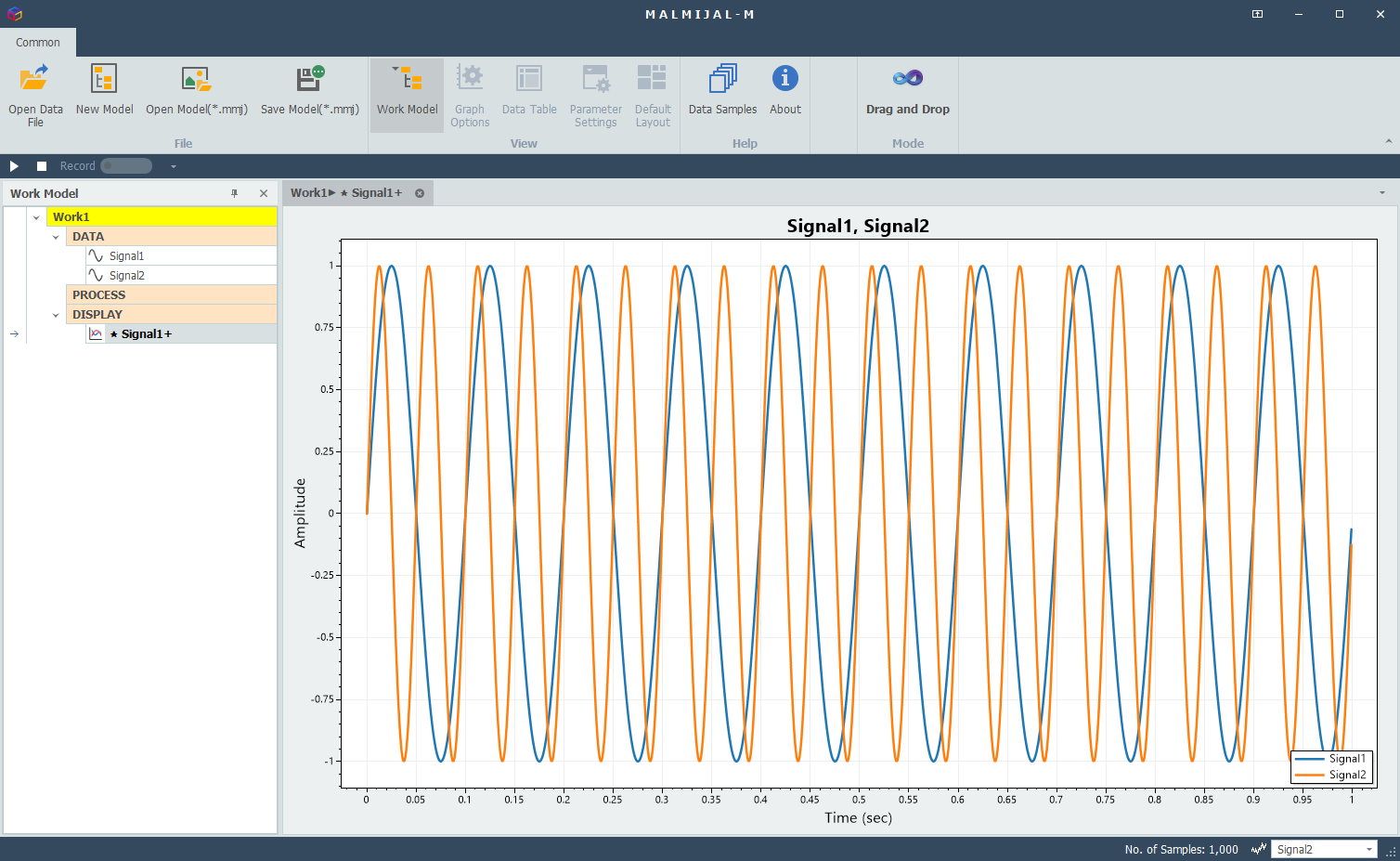1400x861 pixels.
Task: Open Parameter Settings
Action: pos(595,95)
